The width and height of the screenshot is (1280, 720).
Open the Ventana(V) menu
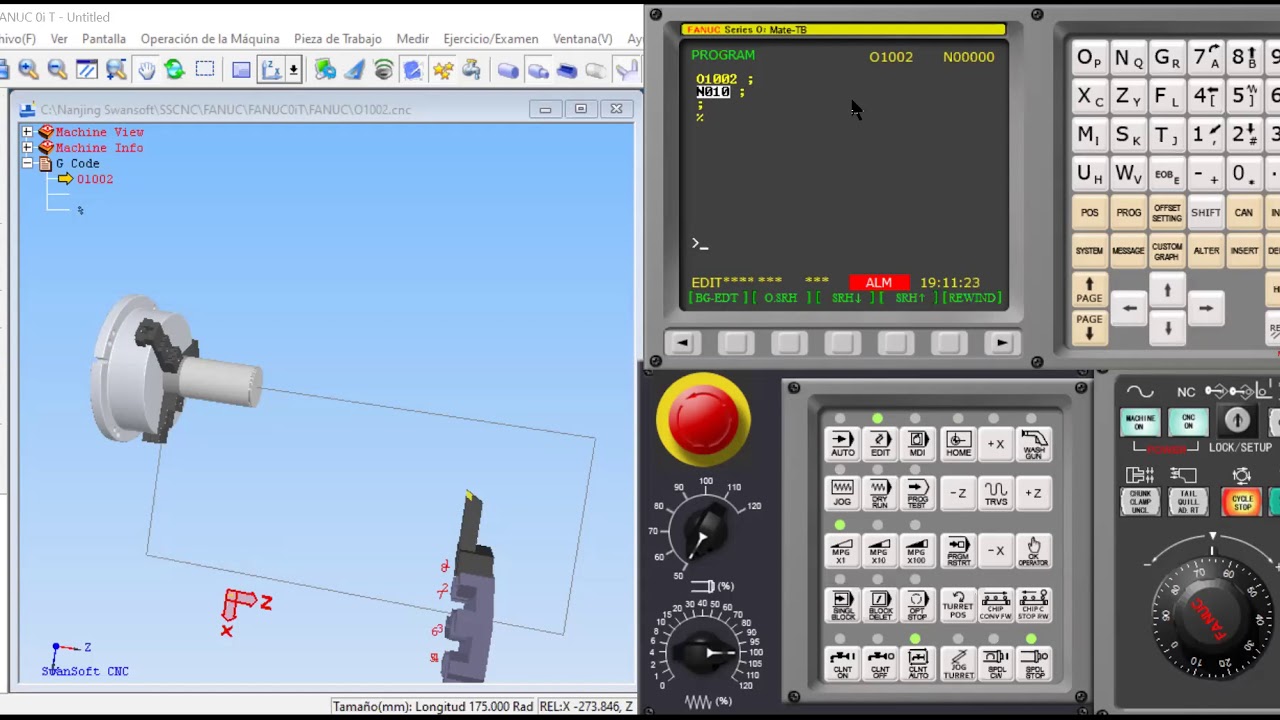[583, 39]
